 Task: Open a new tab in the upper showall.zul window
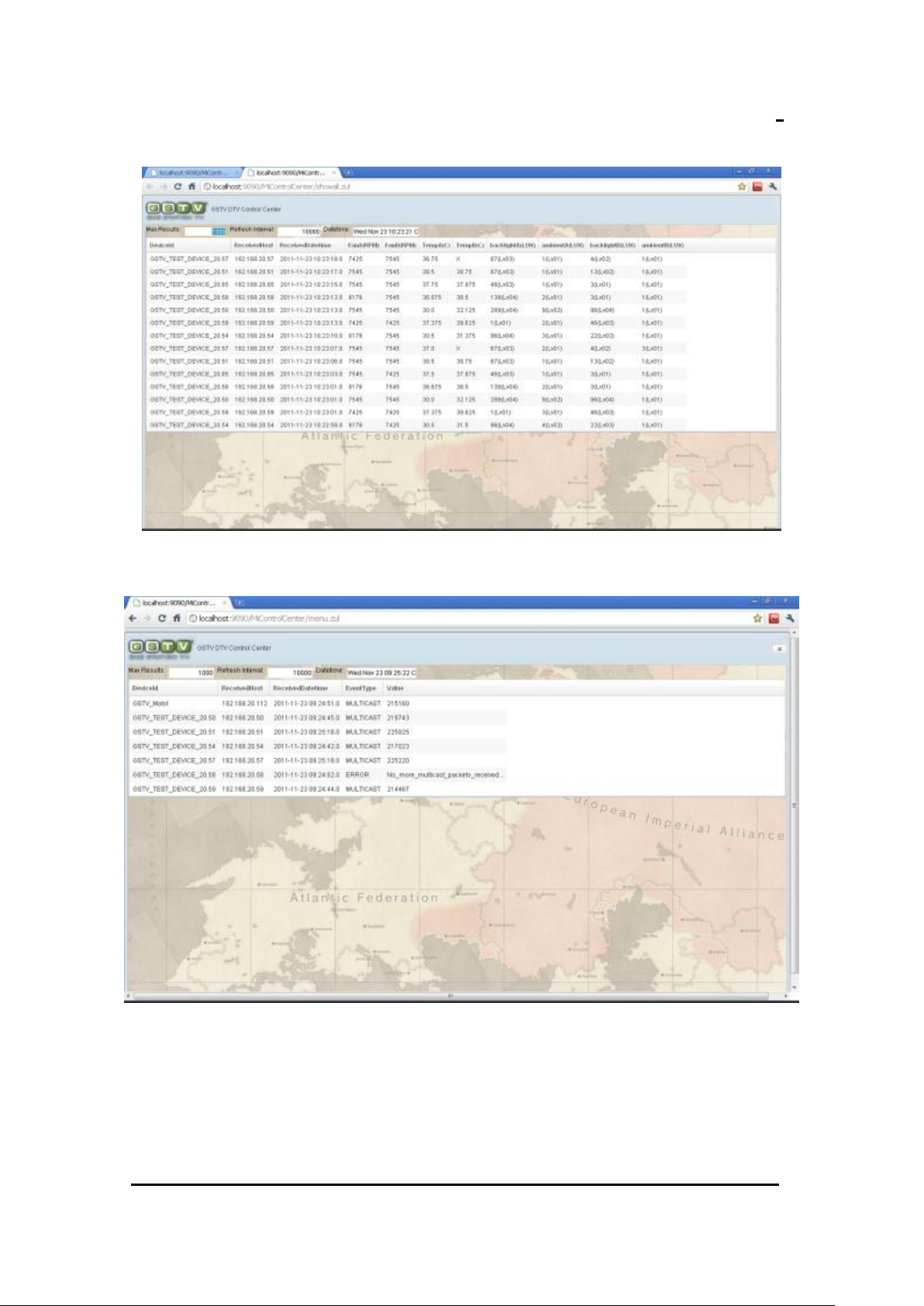(x=349, y=173)
